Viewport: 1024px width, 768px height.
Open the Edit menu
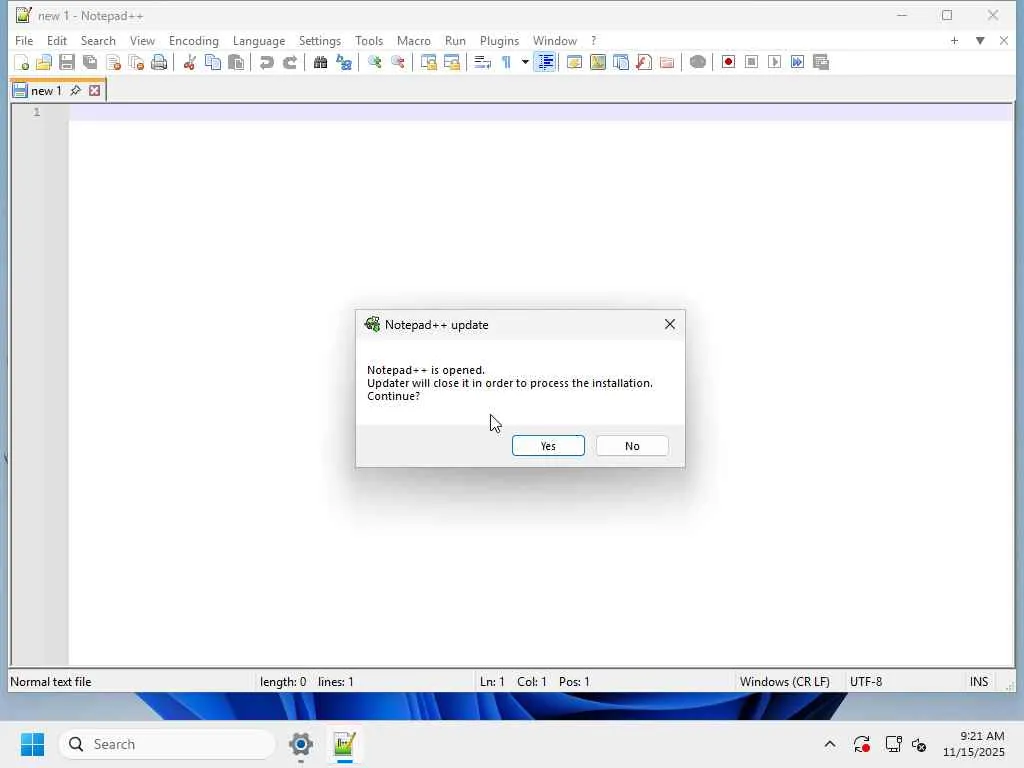[x=57, y=40]
